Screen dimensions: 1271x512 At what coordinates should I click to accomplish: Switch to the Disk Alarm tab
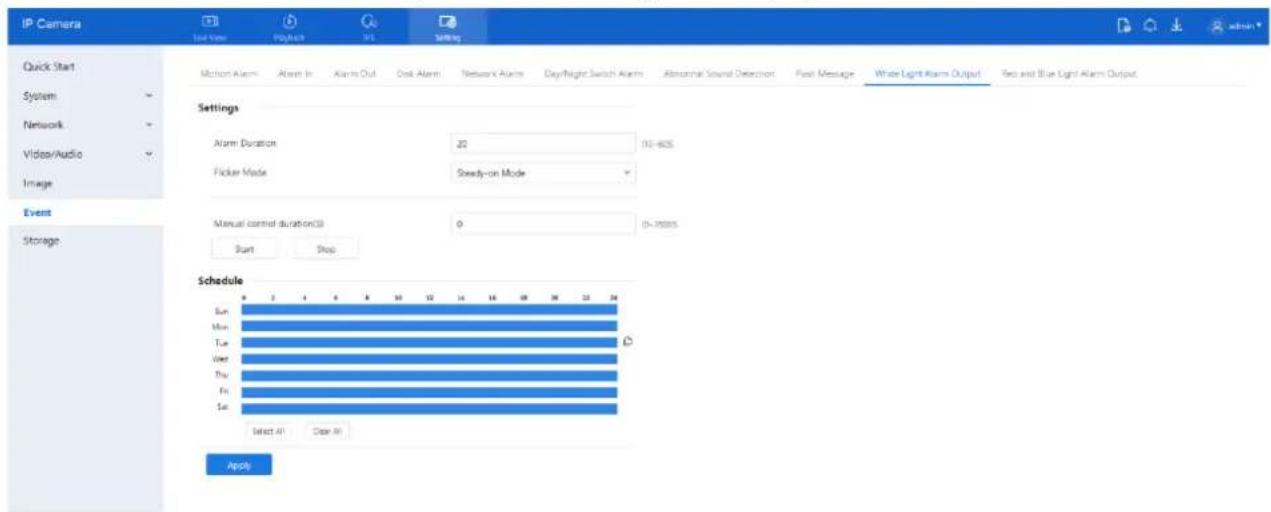pyautogui.click(x=420, y=75)
